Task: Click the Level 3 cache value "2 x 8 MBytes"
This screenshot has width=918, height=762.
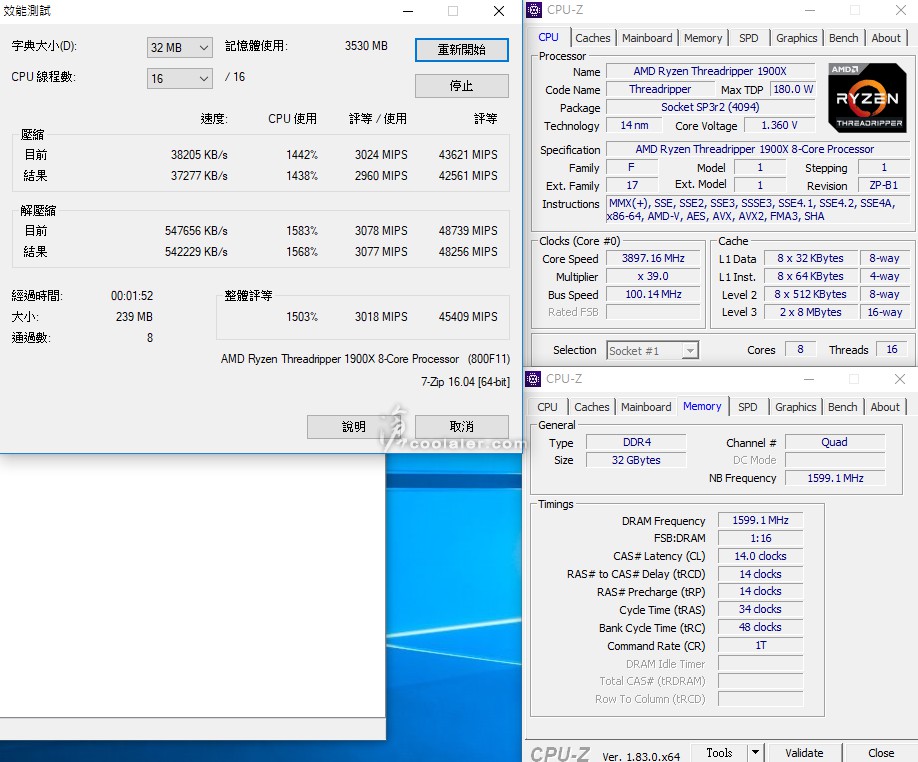Action: 810,313
